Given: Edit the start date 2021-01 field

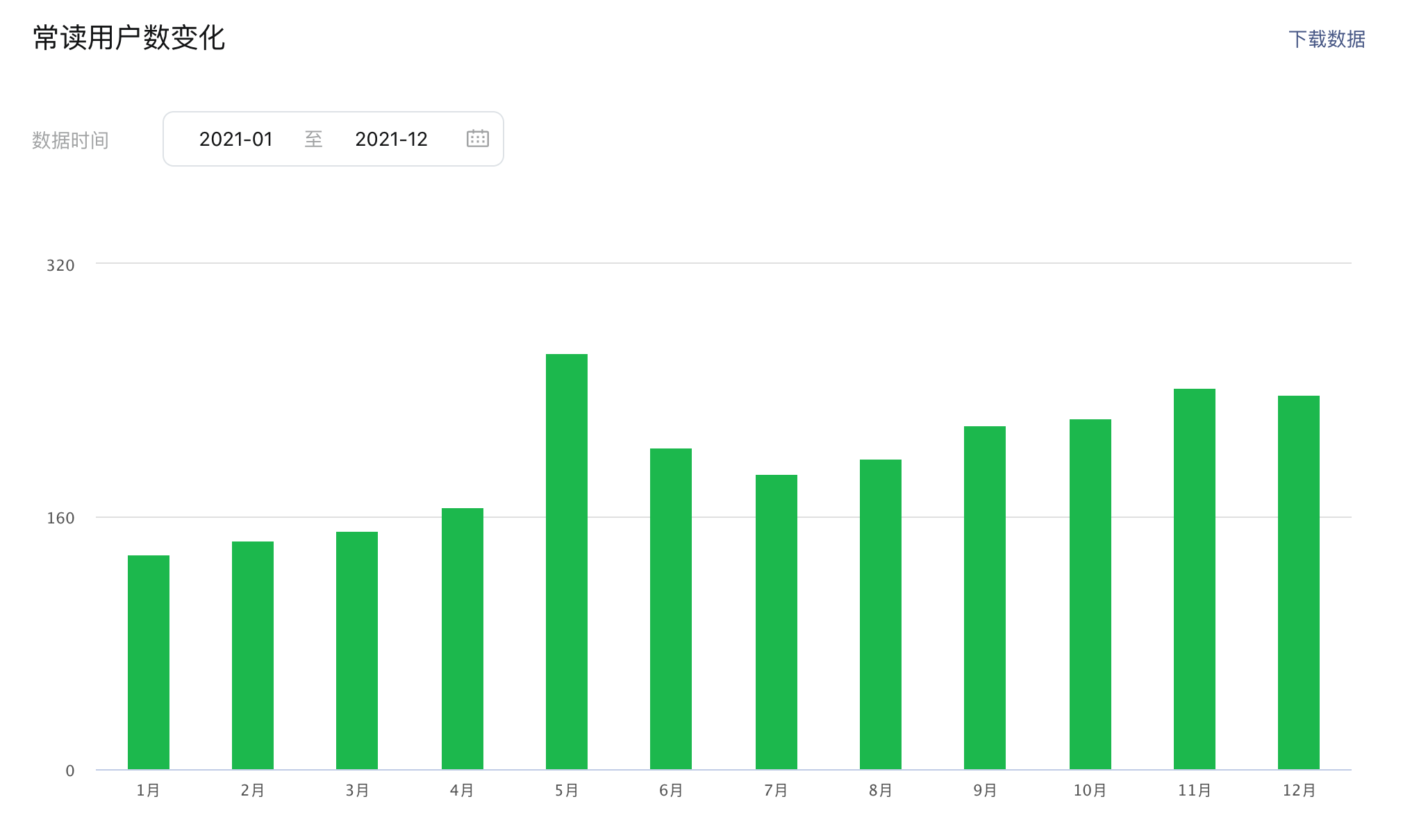Looking at the screenshot, I should click(235, 140).
